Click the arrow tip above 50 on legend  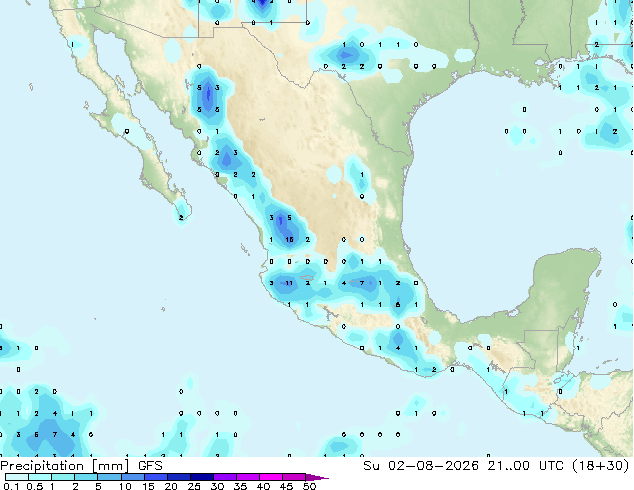tap(317, 478)
